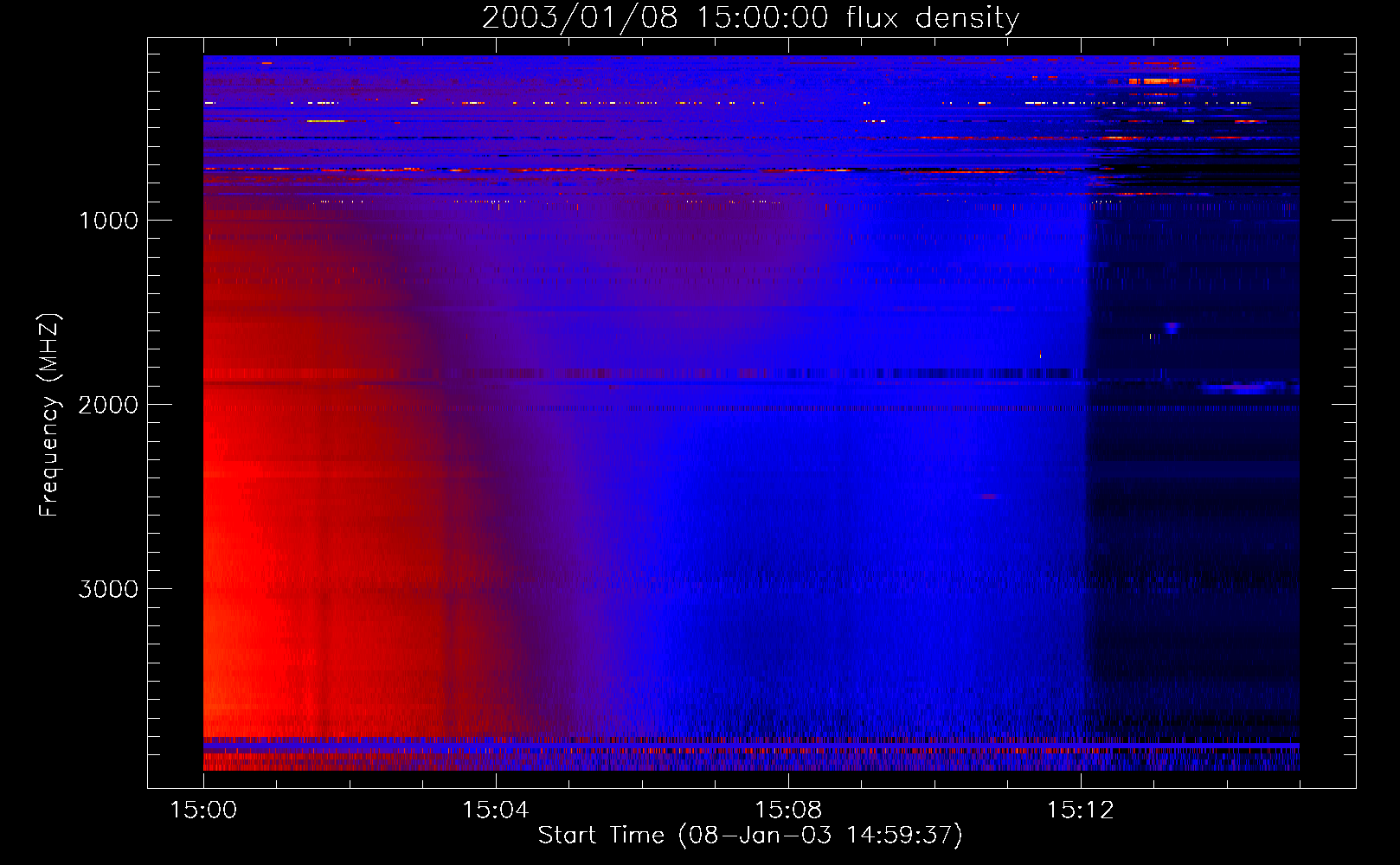Click the 15:00 time tick label

[203, 811]
